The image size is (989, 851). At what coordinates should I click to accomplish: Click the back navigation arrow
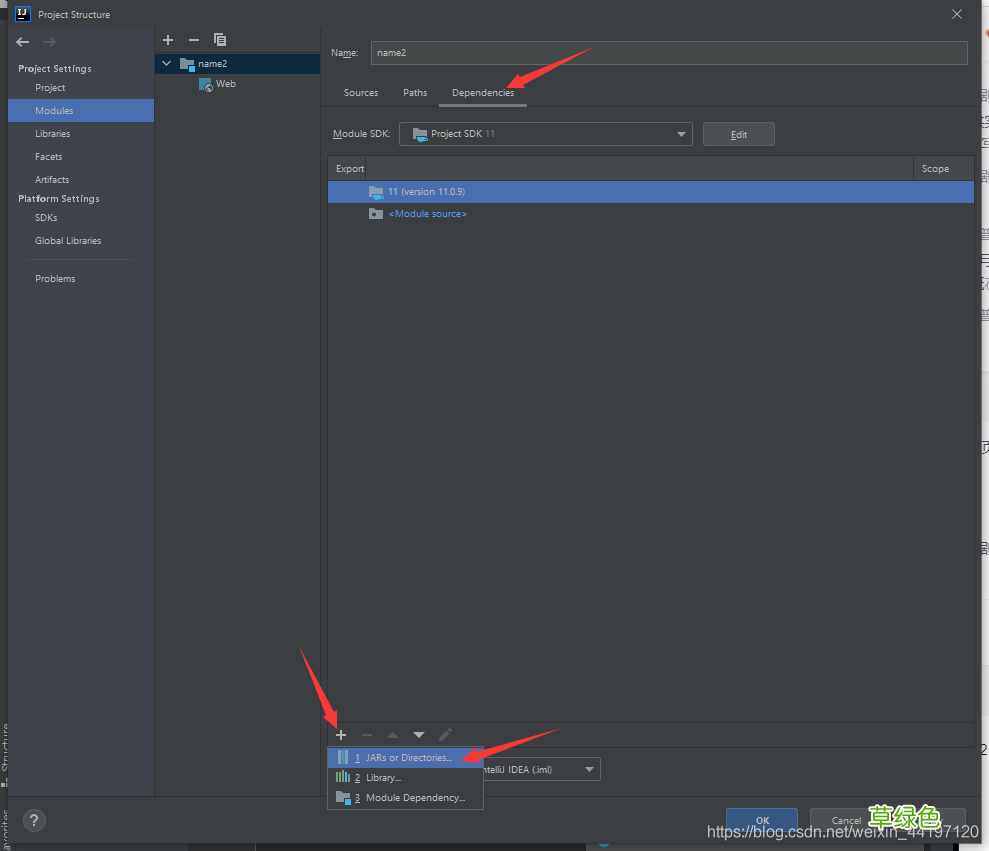coord(23,42)
